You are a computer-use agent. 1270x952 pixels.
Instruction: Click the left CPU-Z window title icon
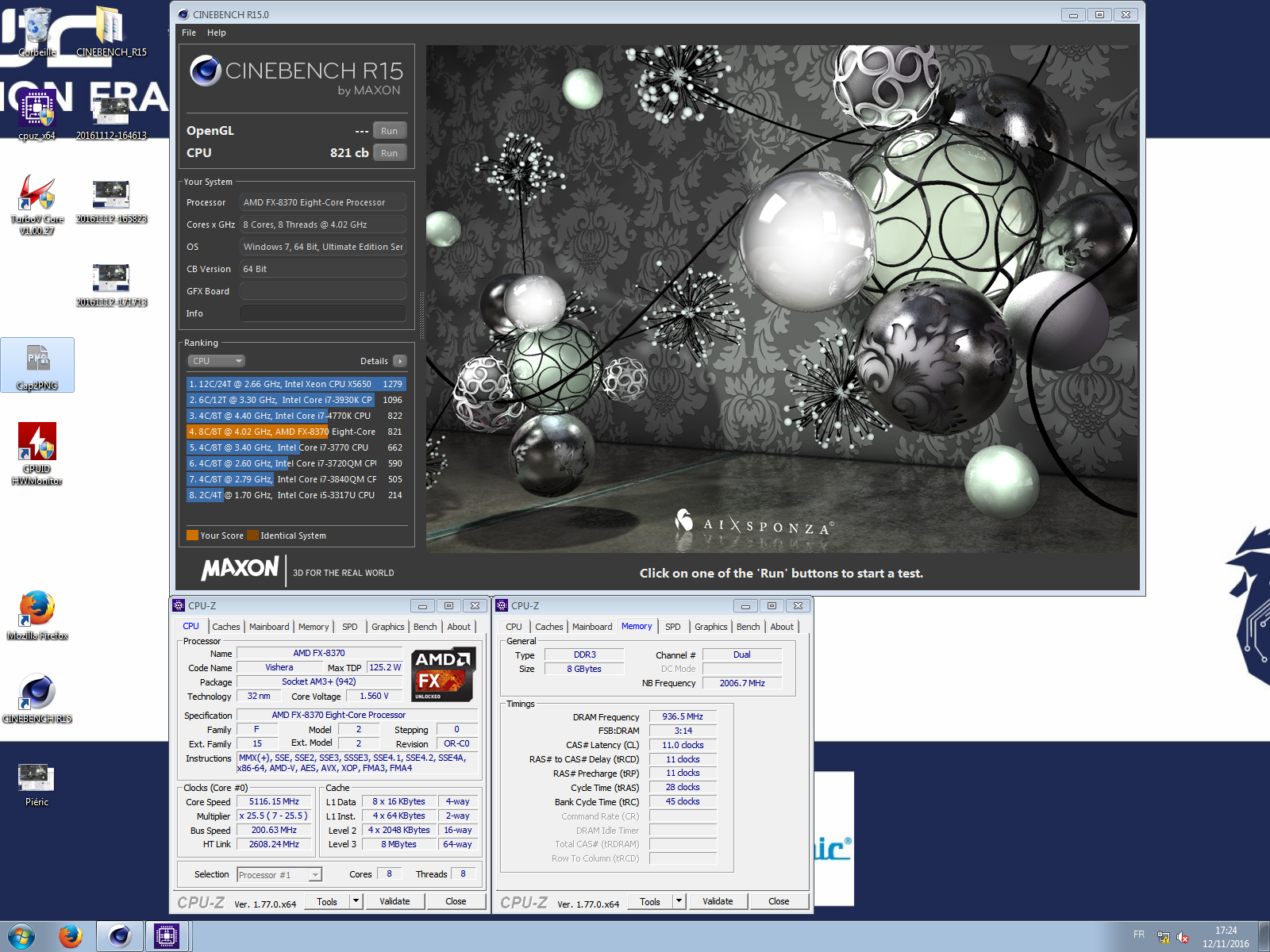click(179, 605)
